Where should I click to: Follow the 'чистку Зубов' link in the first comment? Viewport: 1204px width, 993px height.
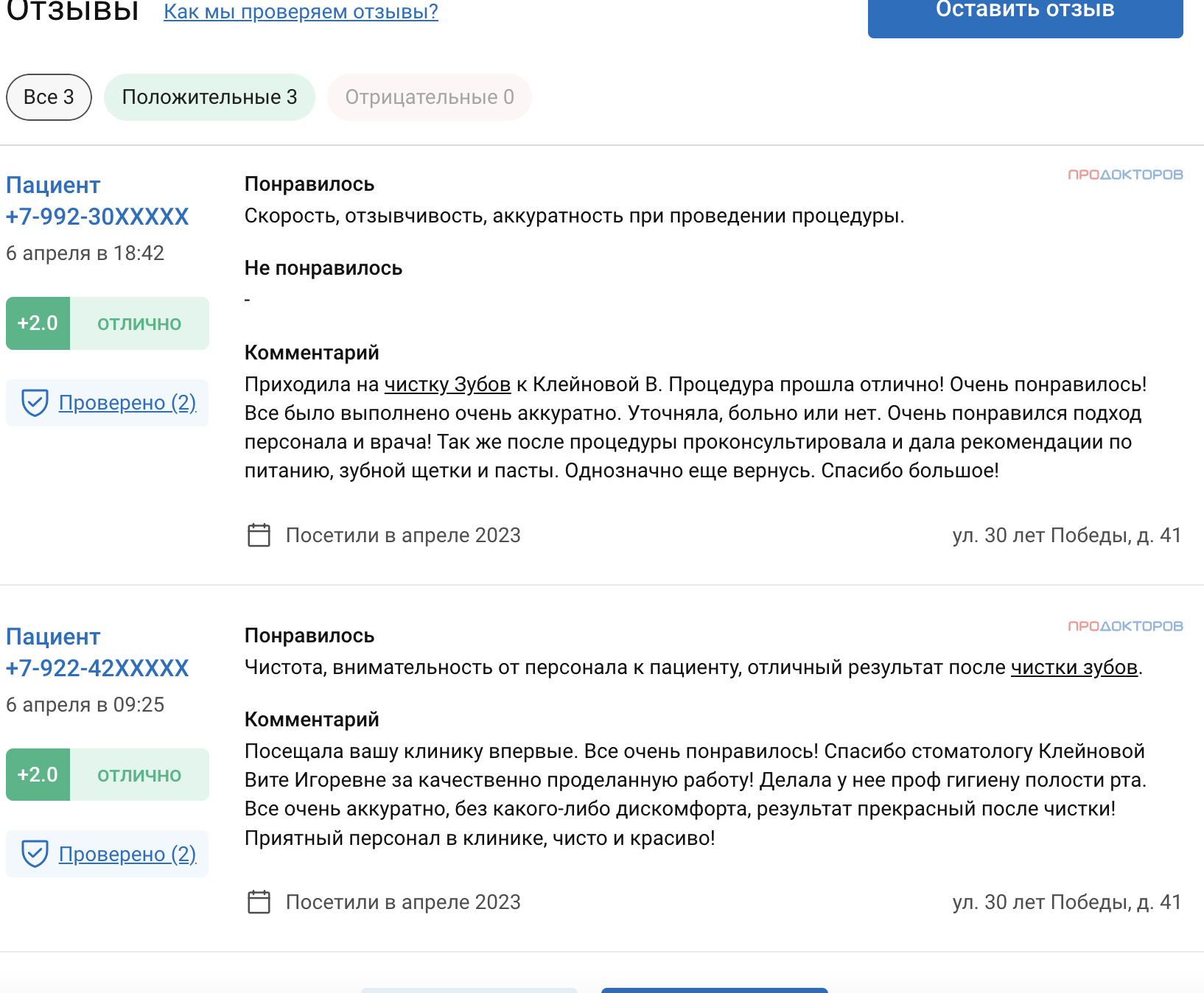(447, 385)
